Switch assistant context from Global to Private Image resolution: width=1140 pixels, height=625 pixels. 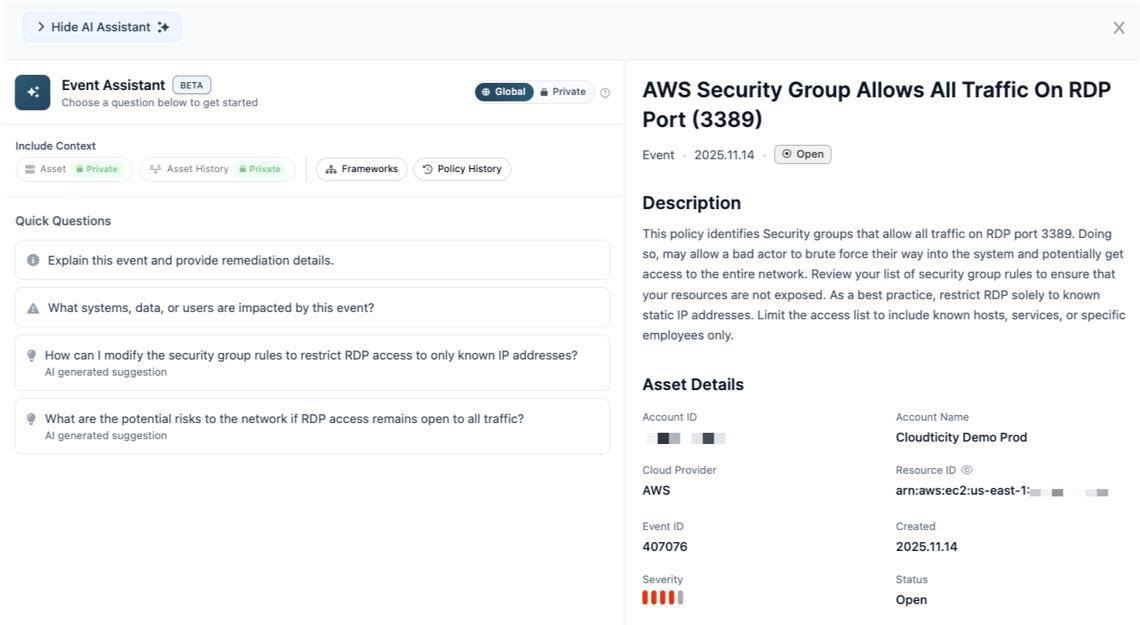(x=563, y=91)
